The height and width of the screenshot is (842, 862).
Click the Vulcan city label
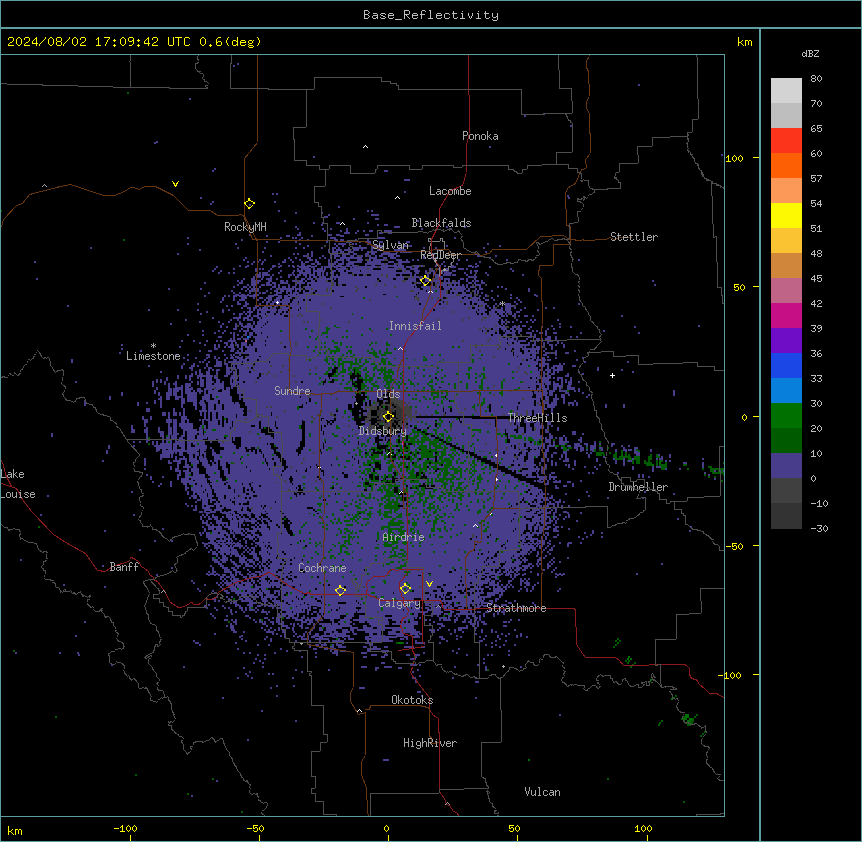(x=542, y=792)
